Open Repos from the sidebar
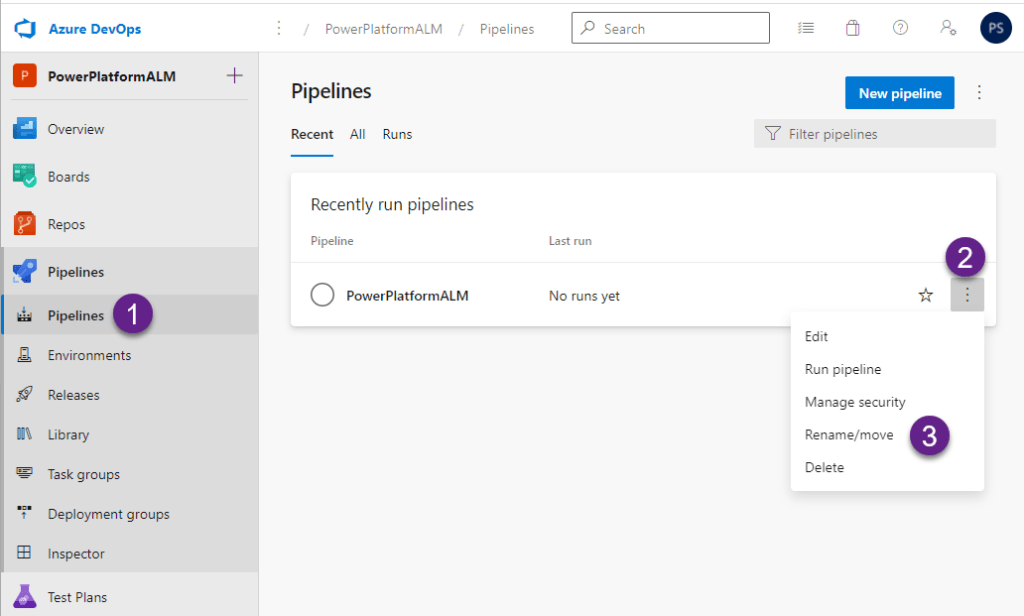Image resolution: width=1024 pixels, height=616 pixels. [67, 224]
